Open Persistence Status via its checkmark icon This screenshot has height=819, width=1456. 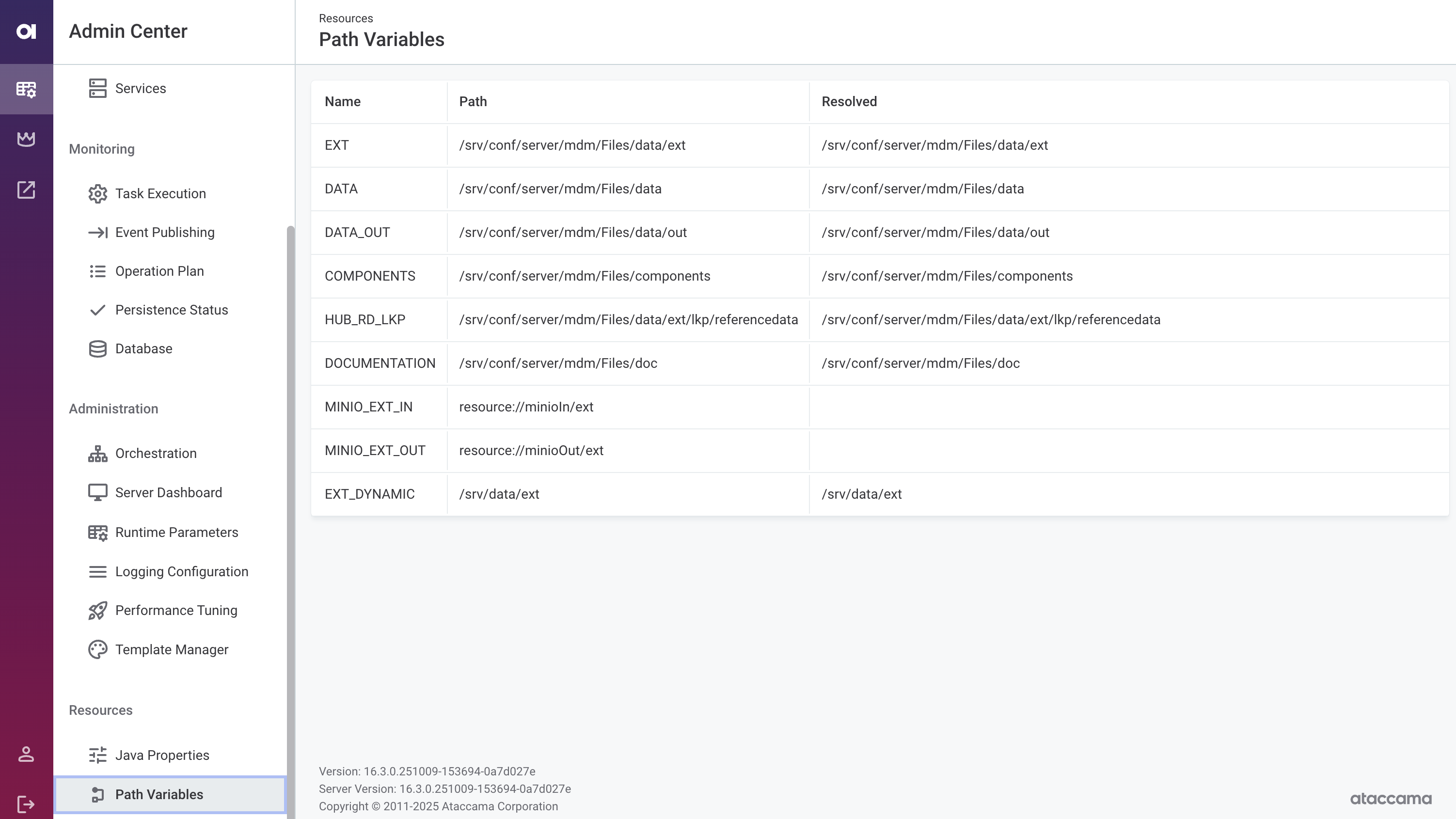pyautogui.click(x=98, y=310)
